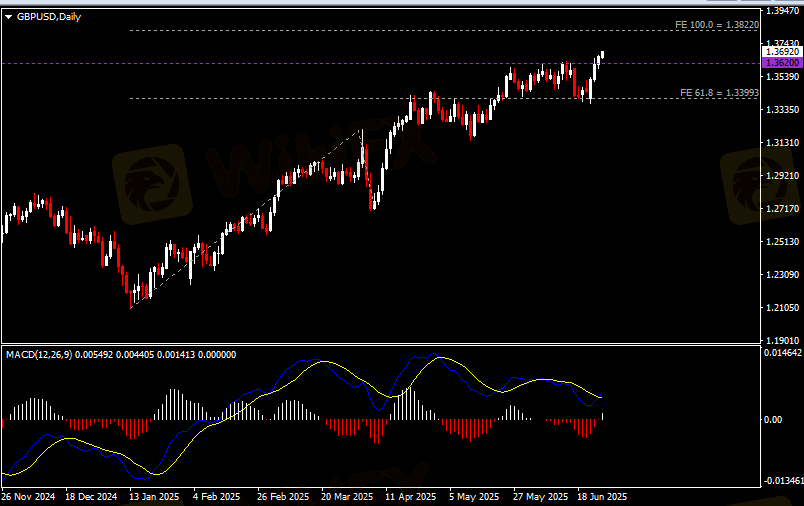Click the GBPUSD,Daily chart title
Image resolution: width=804 pixels, height=506 pixels.
click(x=49, y=17)
